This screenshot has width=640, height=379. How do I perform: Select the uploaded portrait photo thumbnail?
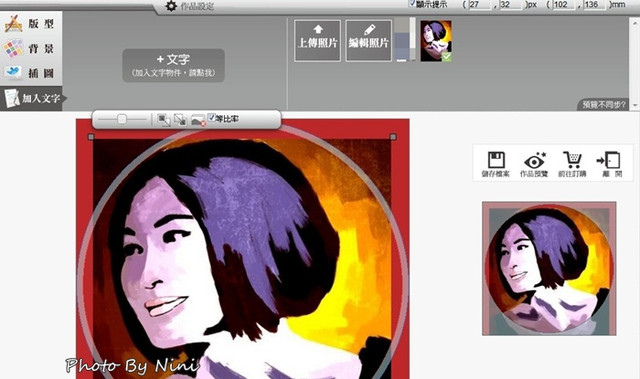(x=436, y=41)
